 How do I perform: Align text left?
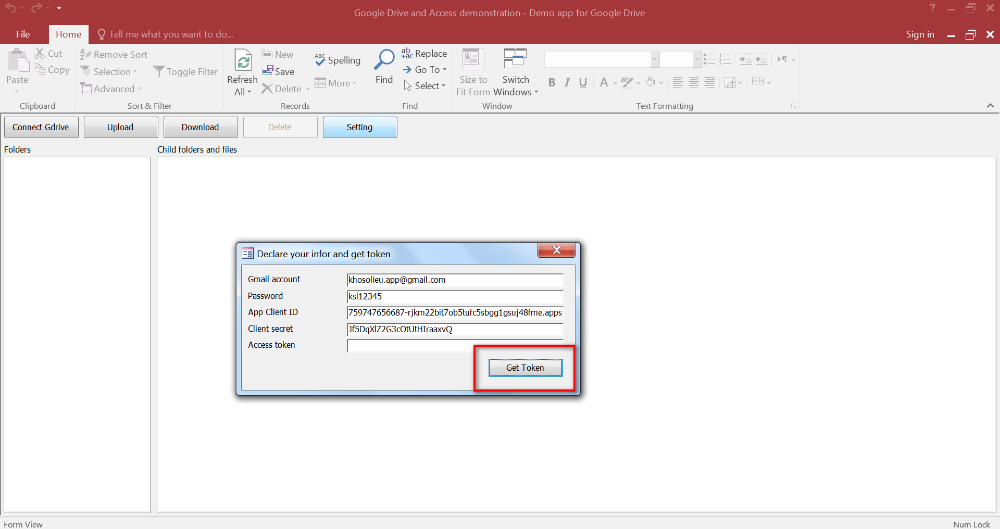[678, 82]
